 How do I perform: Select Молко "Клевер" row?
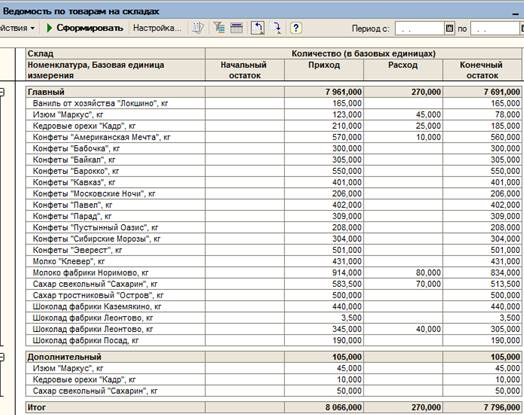click(x=273, y=261)
